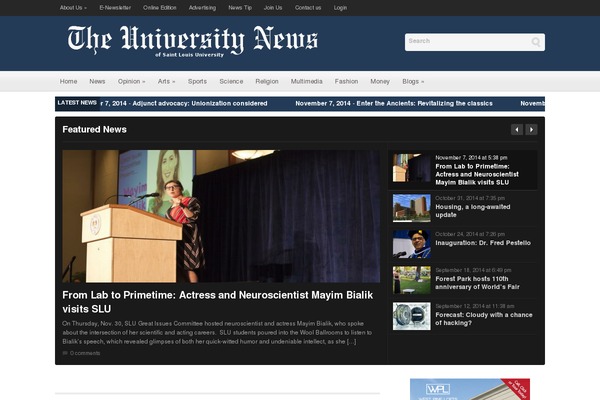
Task: Open the News Tip page
Action: click(x=240, y=8)
